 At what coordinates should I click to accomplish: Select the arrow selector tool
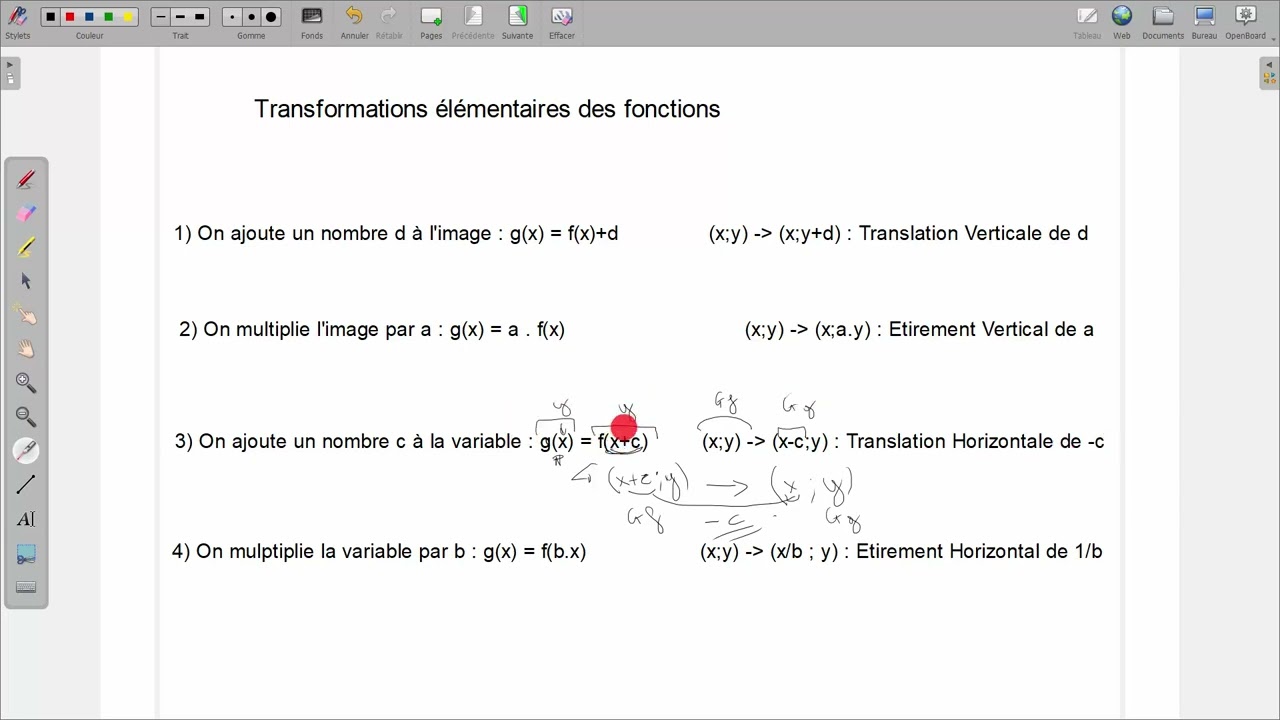point(26,281)
